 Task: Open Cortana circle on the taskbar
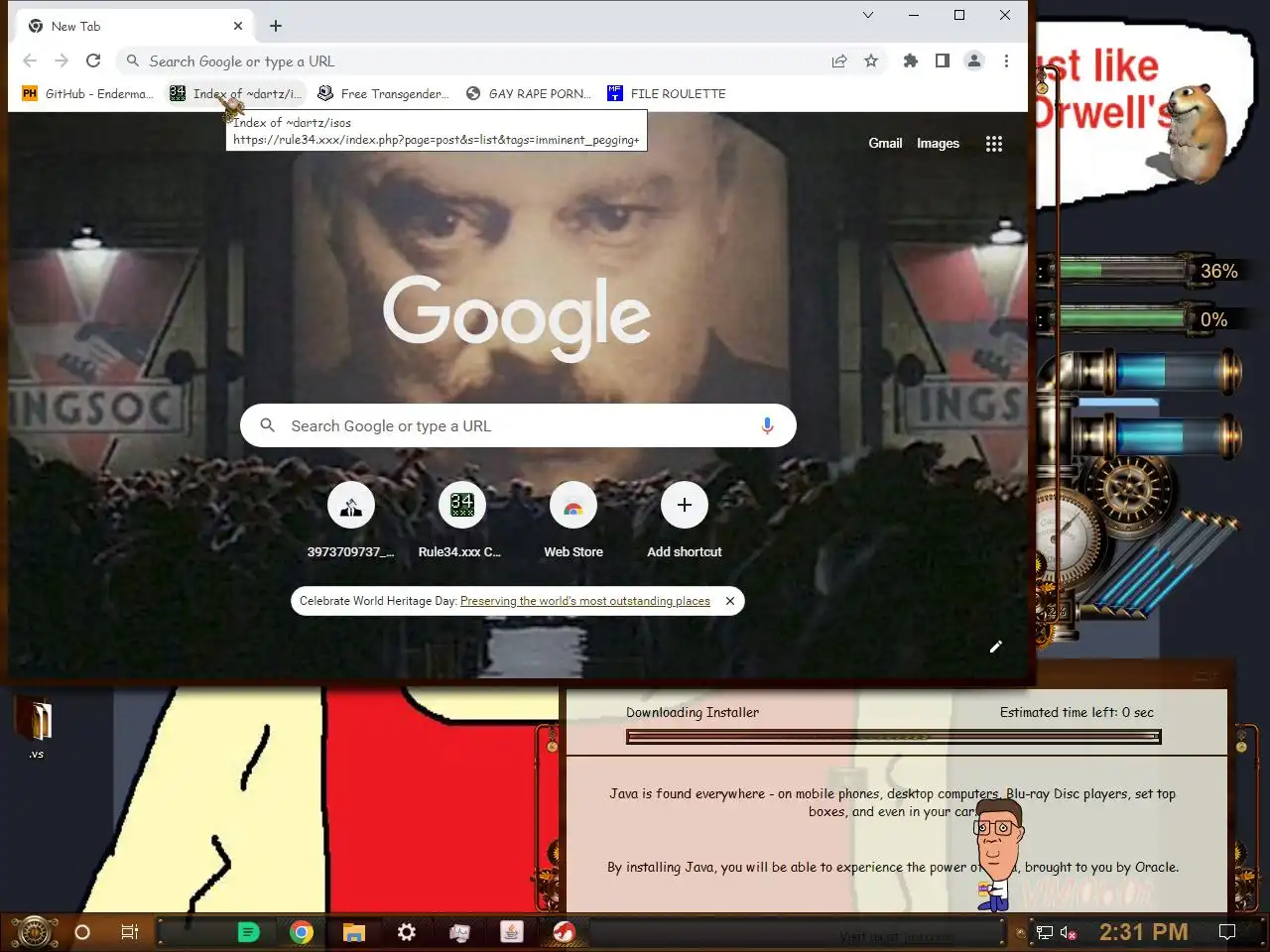tap(82, 932)
